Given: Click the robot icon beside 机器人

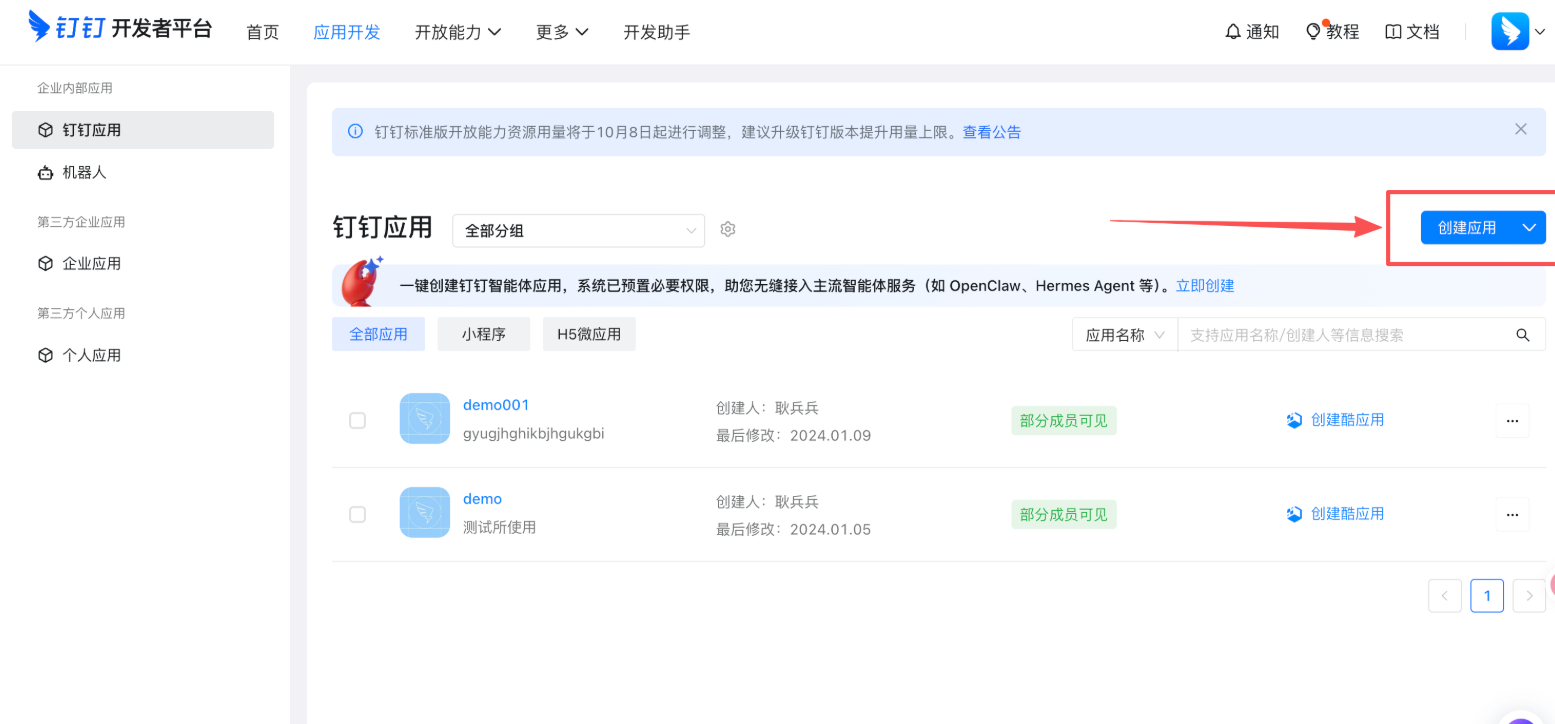Looking at the screenshot, I should (45, 172).
